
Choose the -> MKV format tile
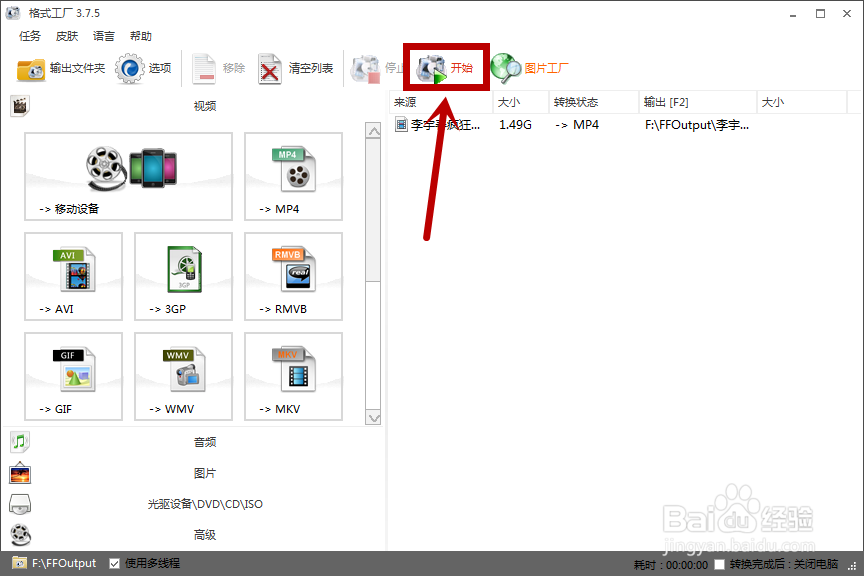(x=293, y=376)
